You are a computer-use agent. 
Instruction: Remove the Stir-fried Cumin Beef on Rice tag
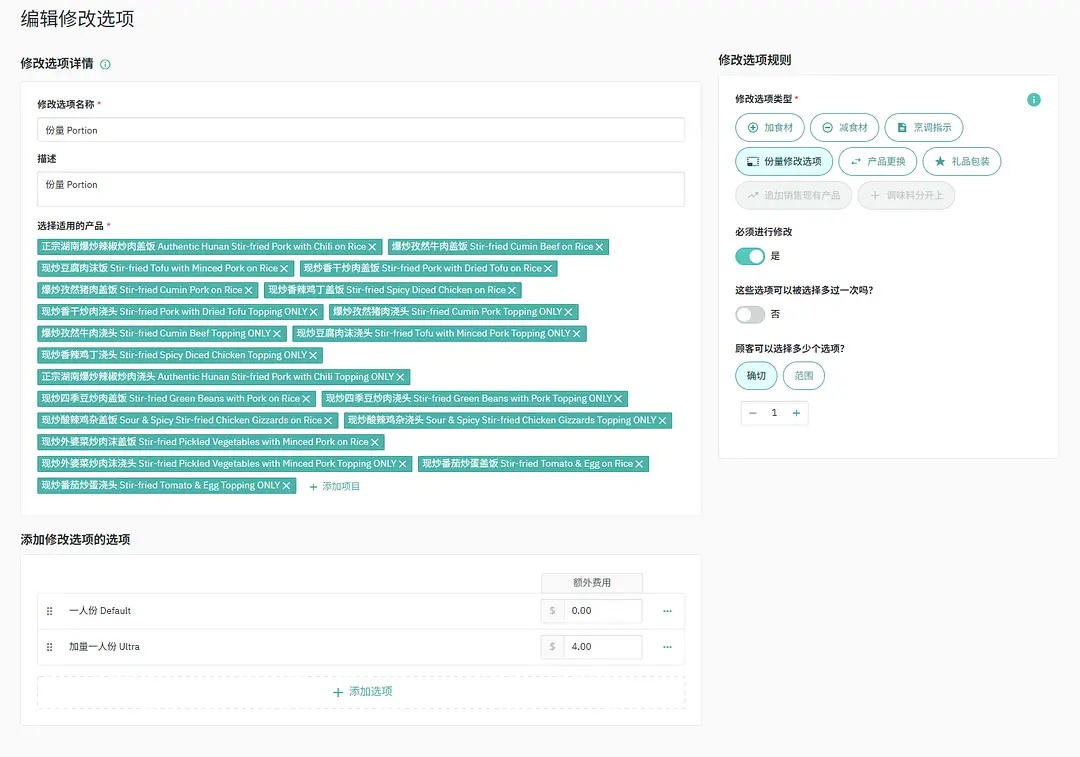click(600, 247)
